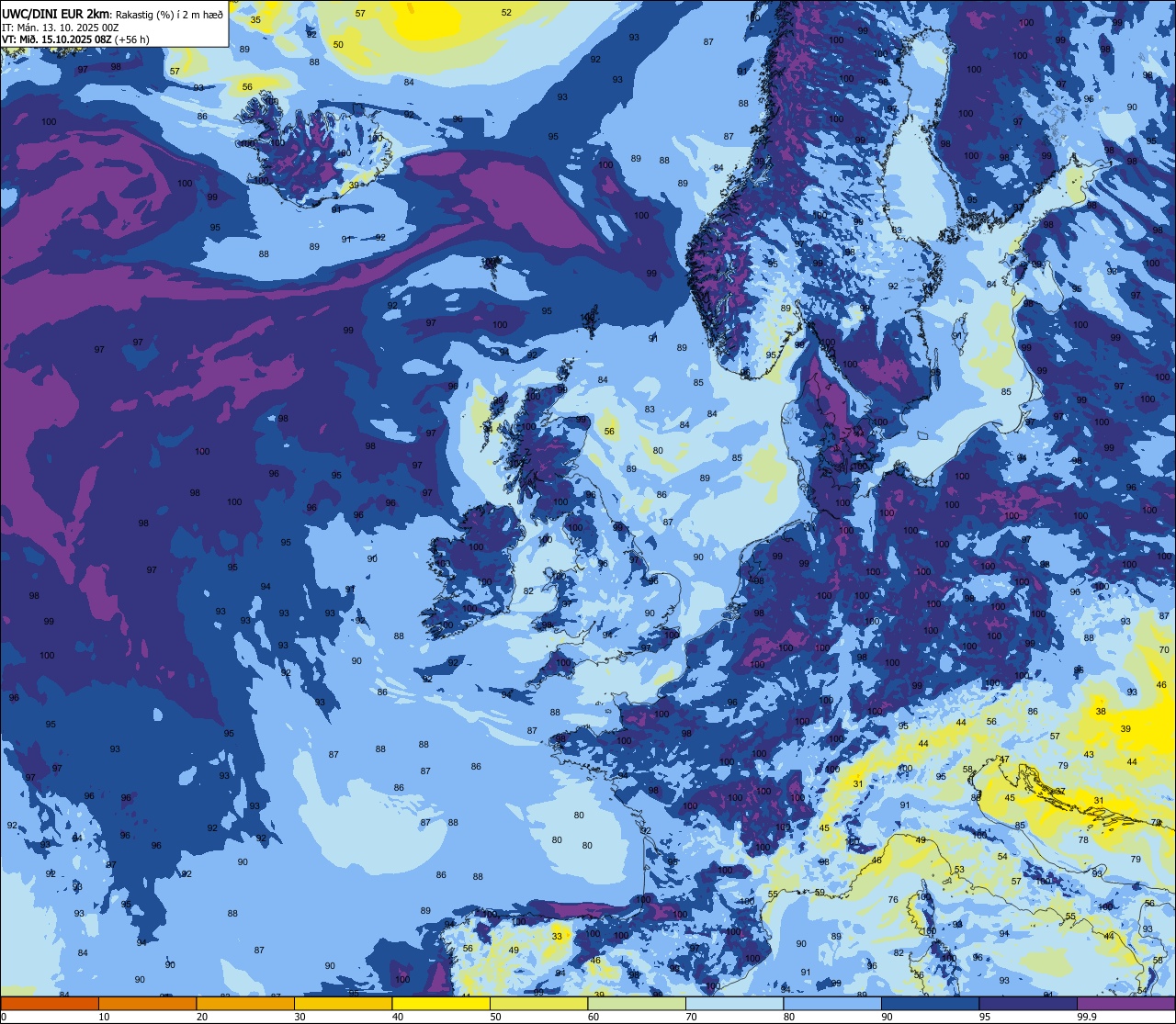Click the map value "38" in the yellow eastern area
This screenshot has height=1024, width=1176.
point(1101,712)
